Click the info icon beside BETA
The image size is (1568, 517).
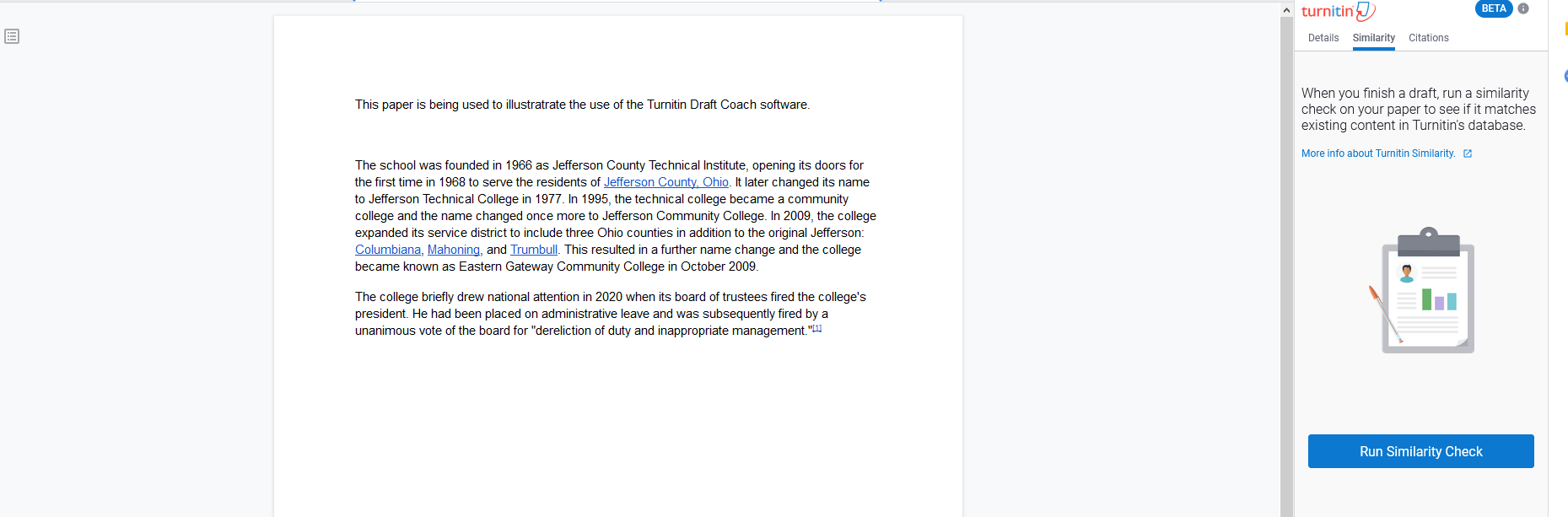point(1523,8)
